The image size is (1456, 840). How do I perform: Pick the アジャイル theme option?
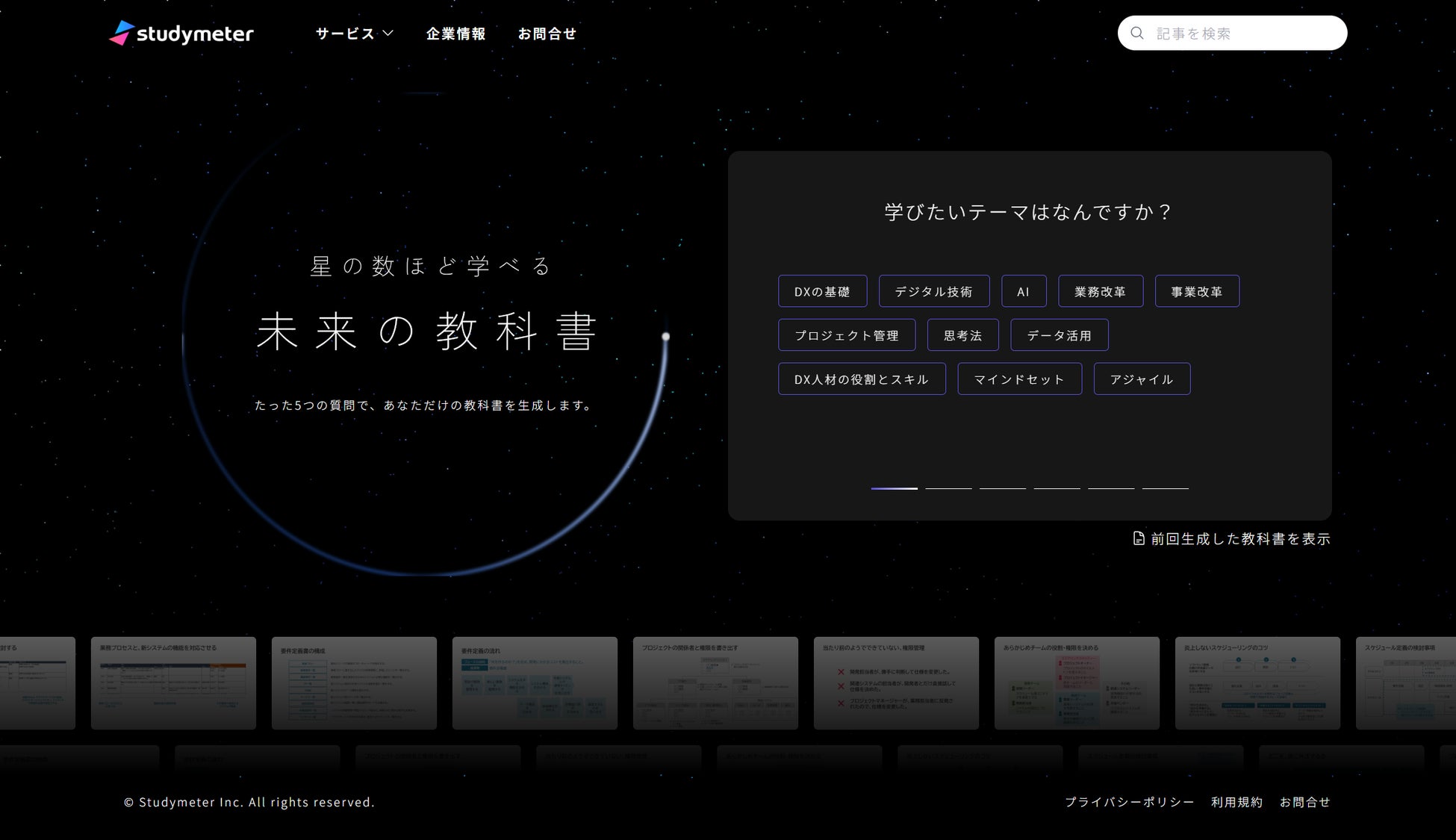[1141, 379]
